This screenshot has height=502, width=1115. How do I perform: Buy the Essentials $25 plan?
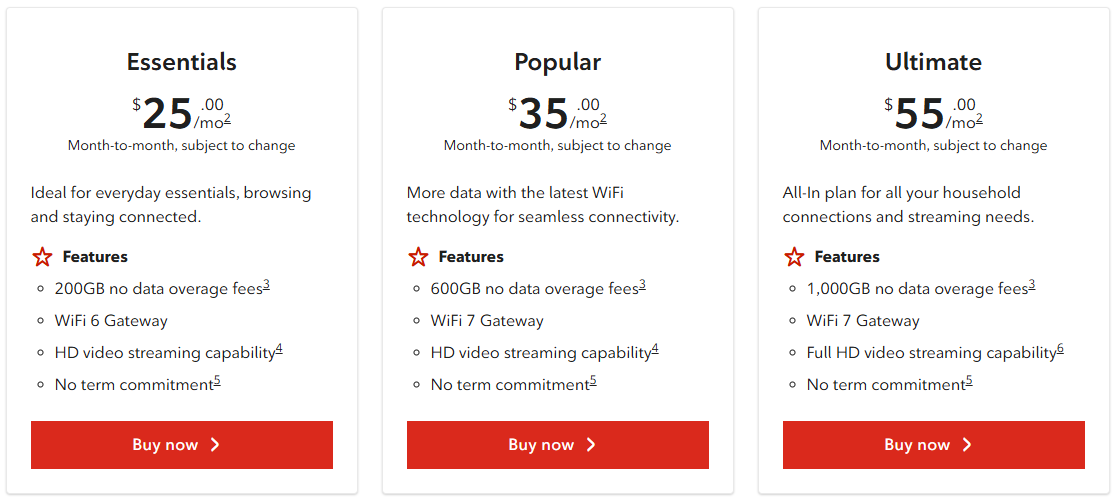pos(181,445)
